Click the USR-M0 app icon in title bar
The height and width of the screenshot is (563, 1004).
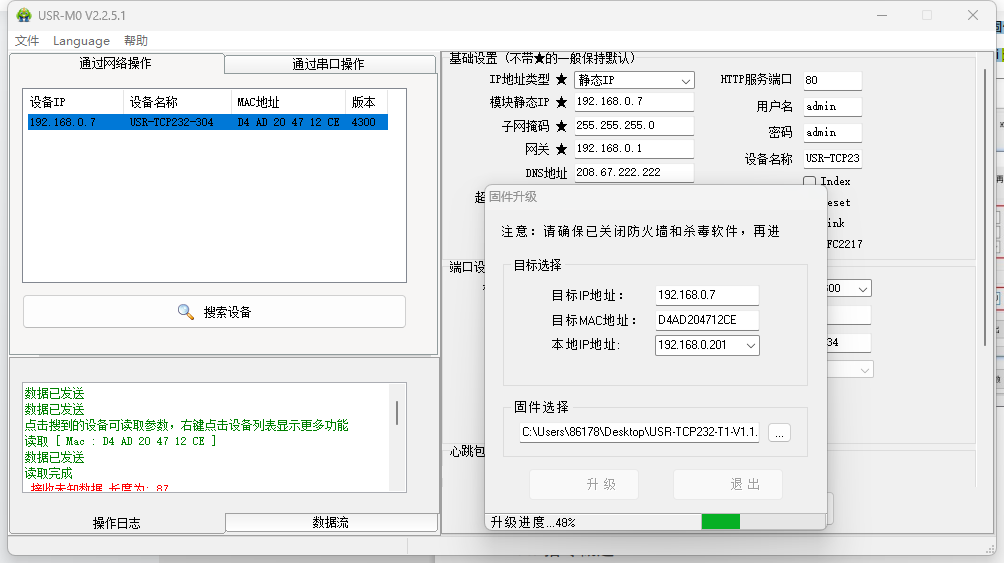(23, 15)
